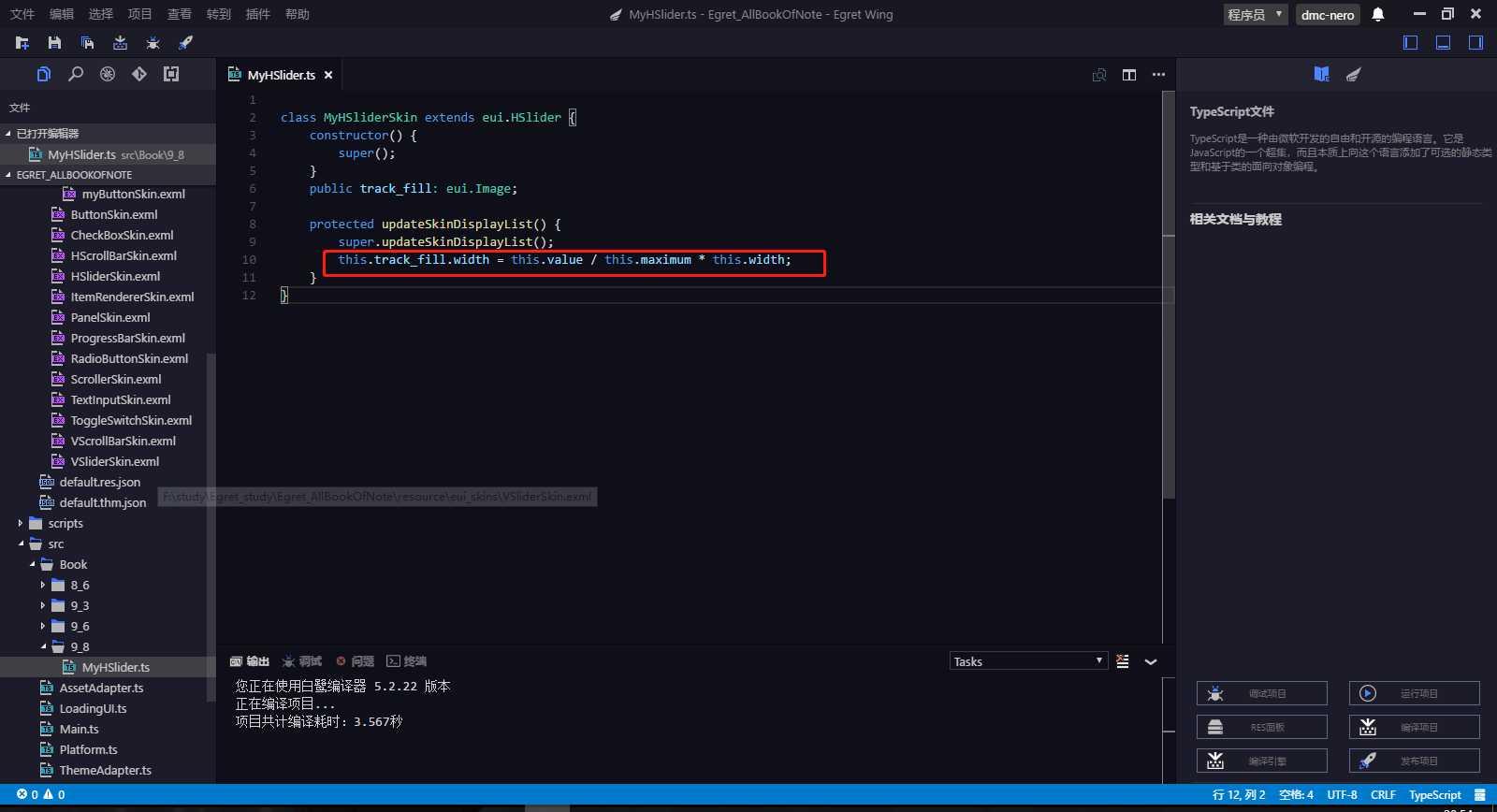Open default.res.json file
Viewport: 1497px width, 812px height.
click(x=99, y=483)
